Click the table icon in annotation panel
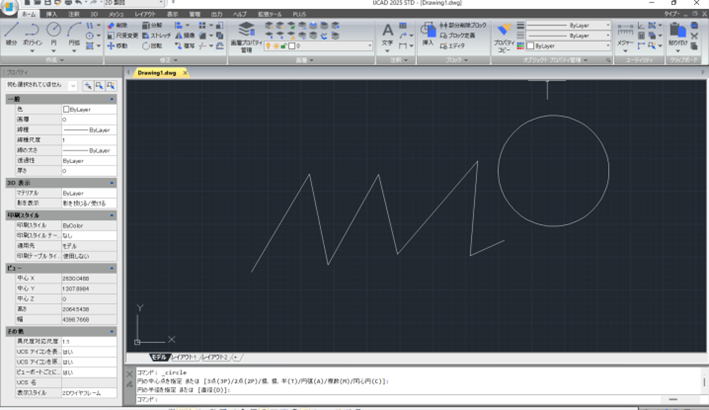The width and height of the screenshot is (709, 410). click(403, 25)
